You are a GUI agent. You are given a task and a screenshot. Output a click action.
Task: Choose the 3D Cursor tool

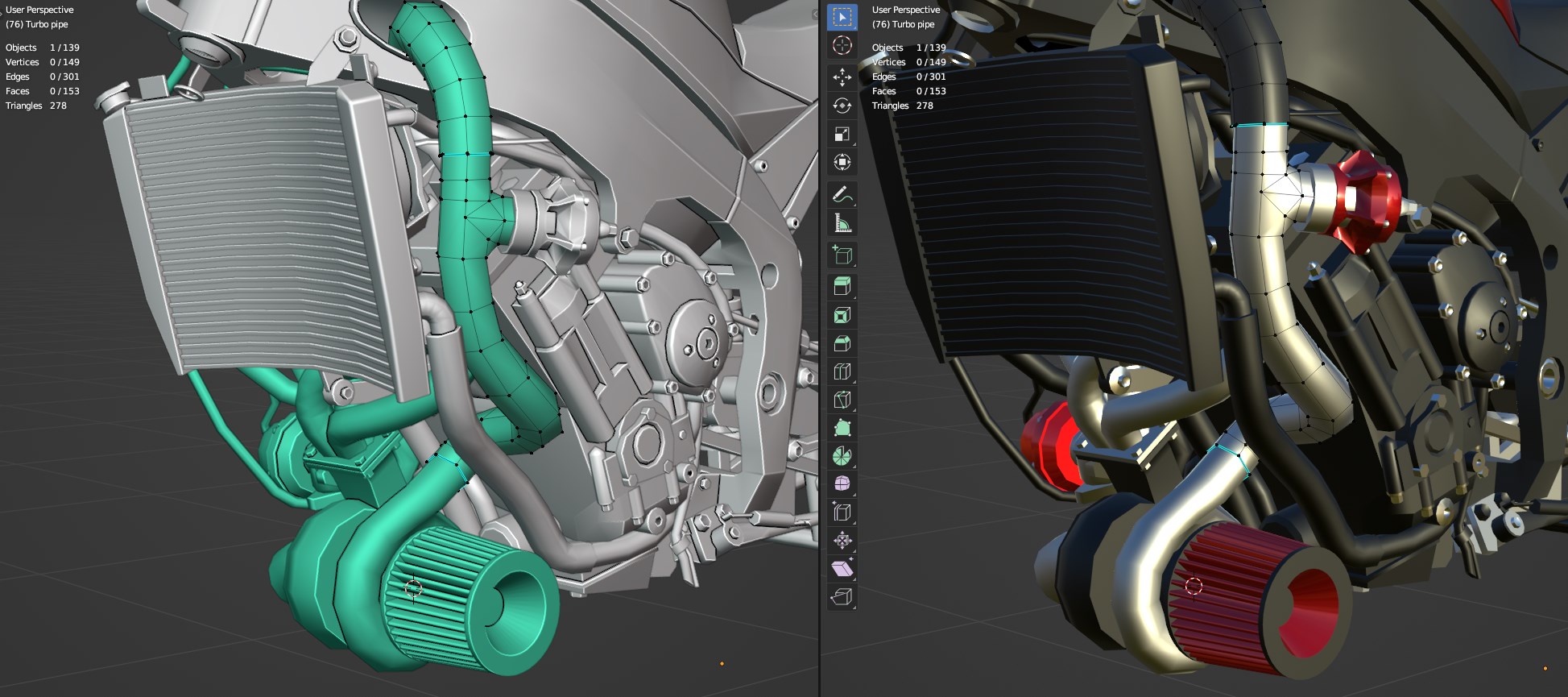tap(842, 45)
